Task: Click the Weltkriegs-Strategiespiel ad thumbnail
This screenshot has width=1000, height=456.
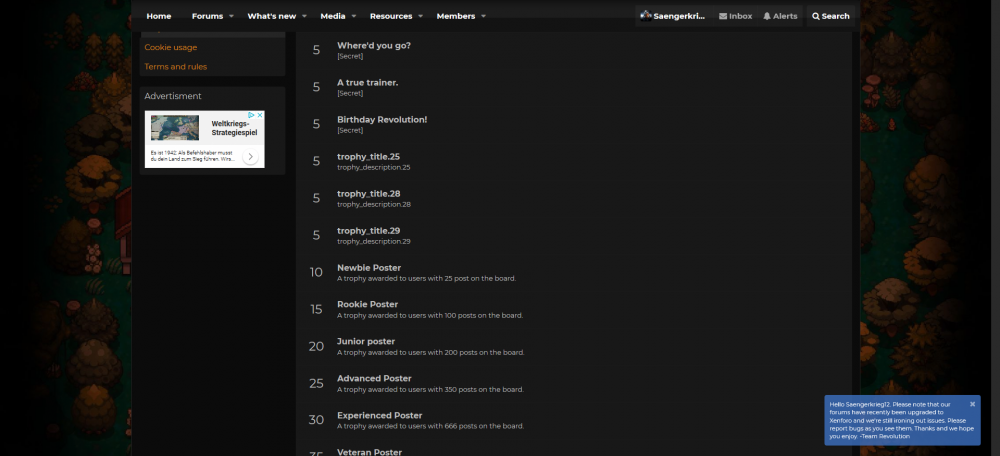Action: click(x=175, y=129)
